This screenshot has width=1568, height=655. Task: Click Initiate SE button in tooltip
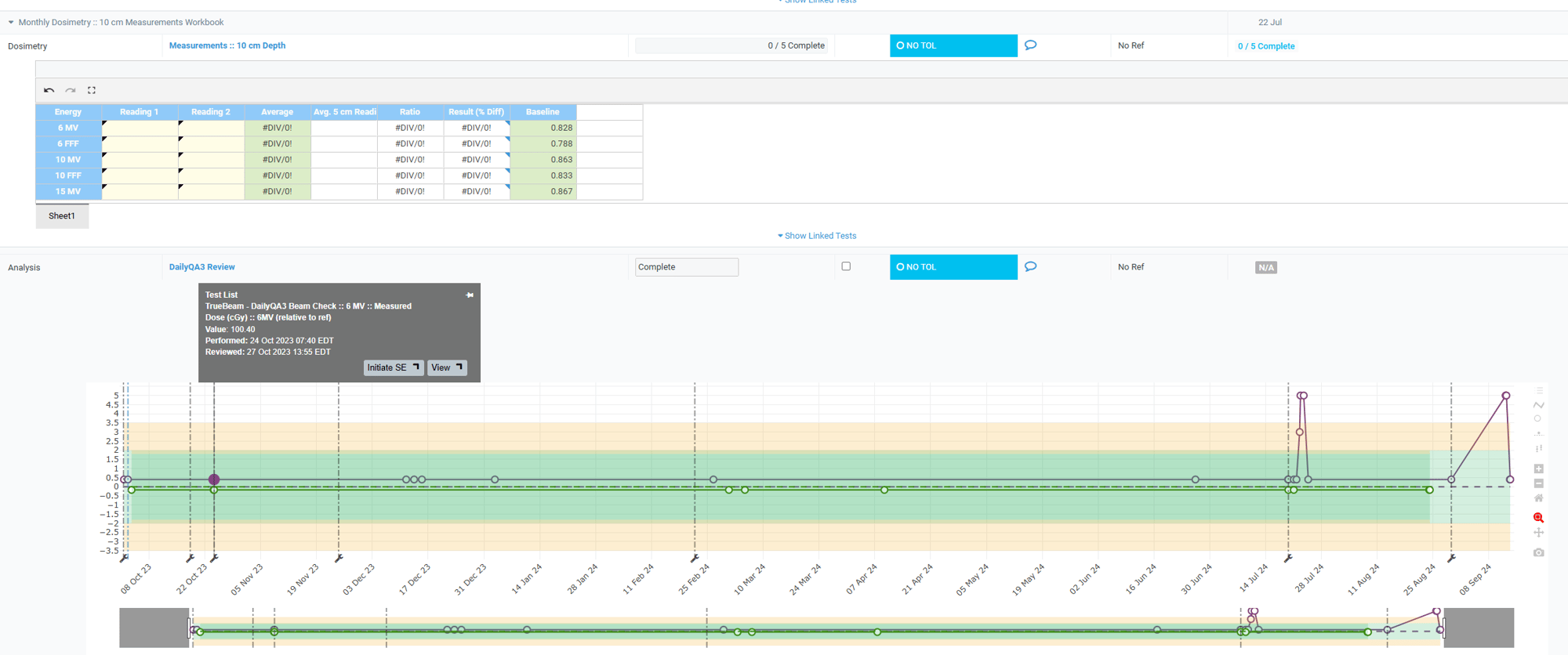pyautogui.click(x=394, y=367)
